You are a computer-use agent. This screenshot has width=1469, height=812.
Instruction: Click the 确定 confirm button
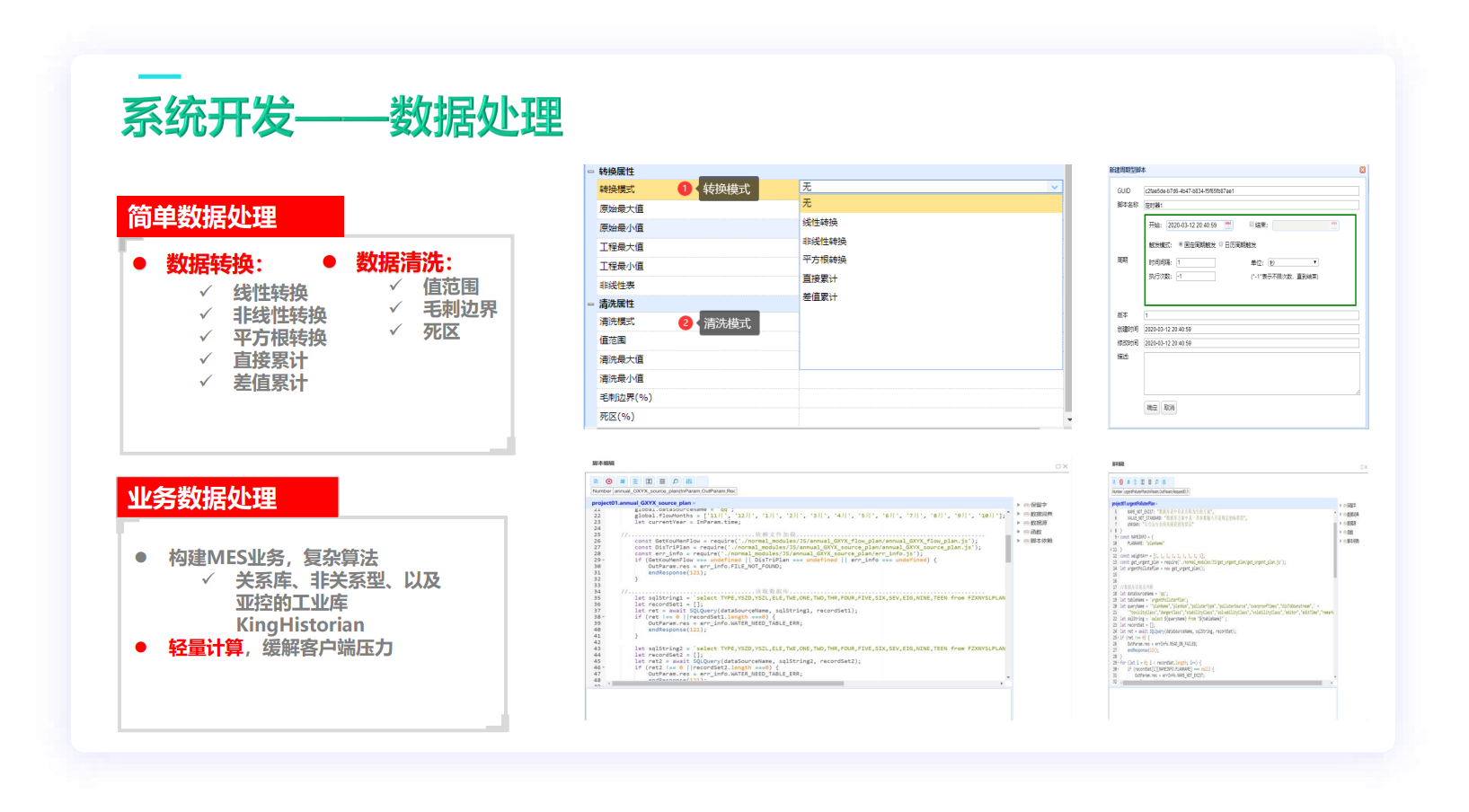pyautogui.click(x=1152, y=408)
